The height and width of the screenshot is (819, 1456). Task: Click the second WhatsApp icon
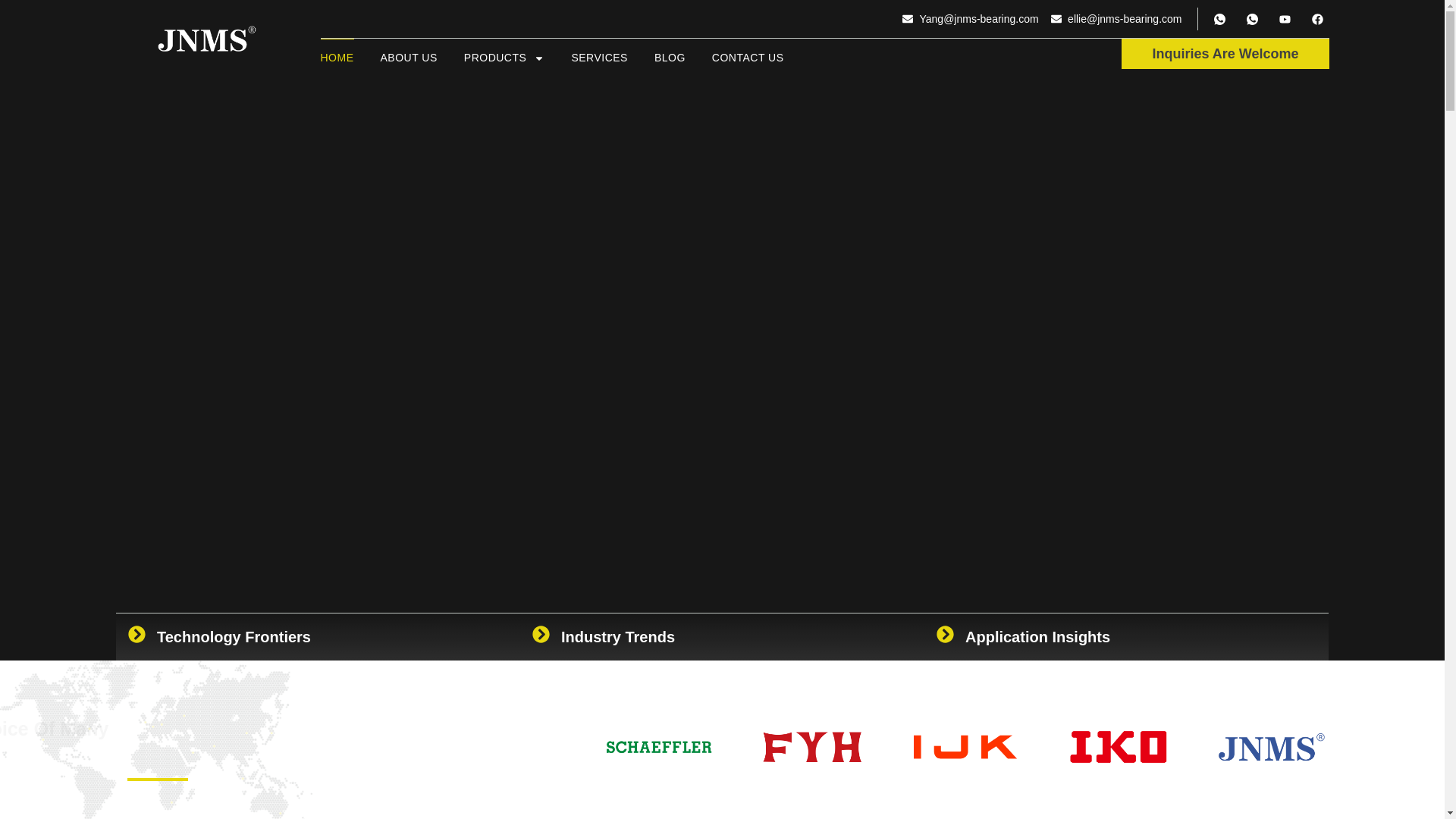pyautogui.click(x=1252, y=20)
